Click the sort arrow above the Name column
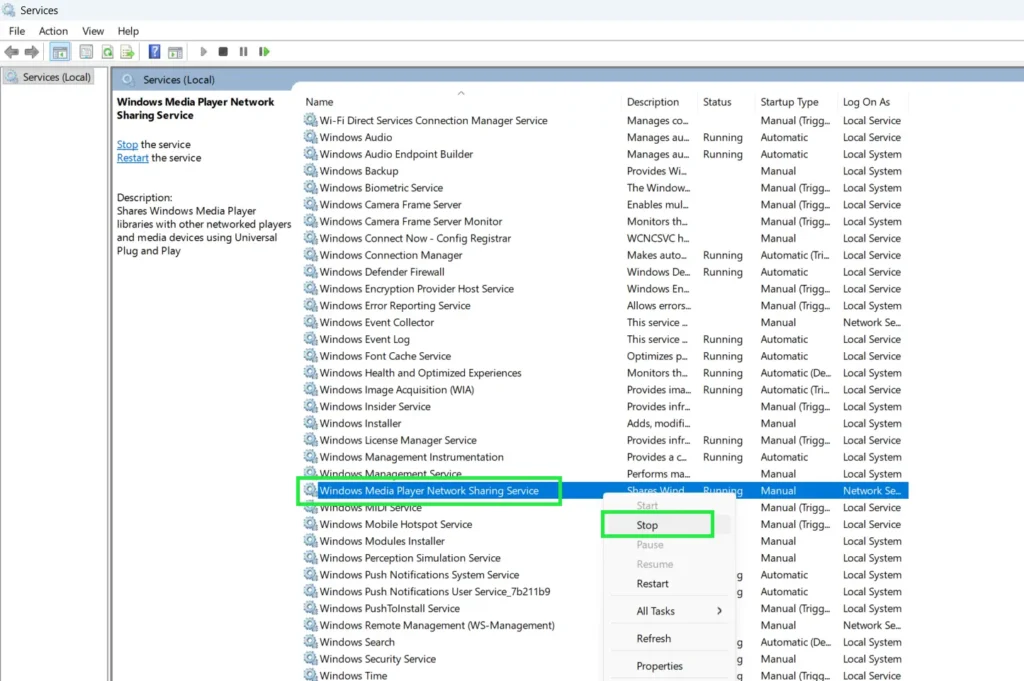Image resolution: width=1024 pixels, height=681 pixels. [461, 93]
